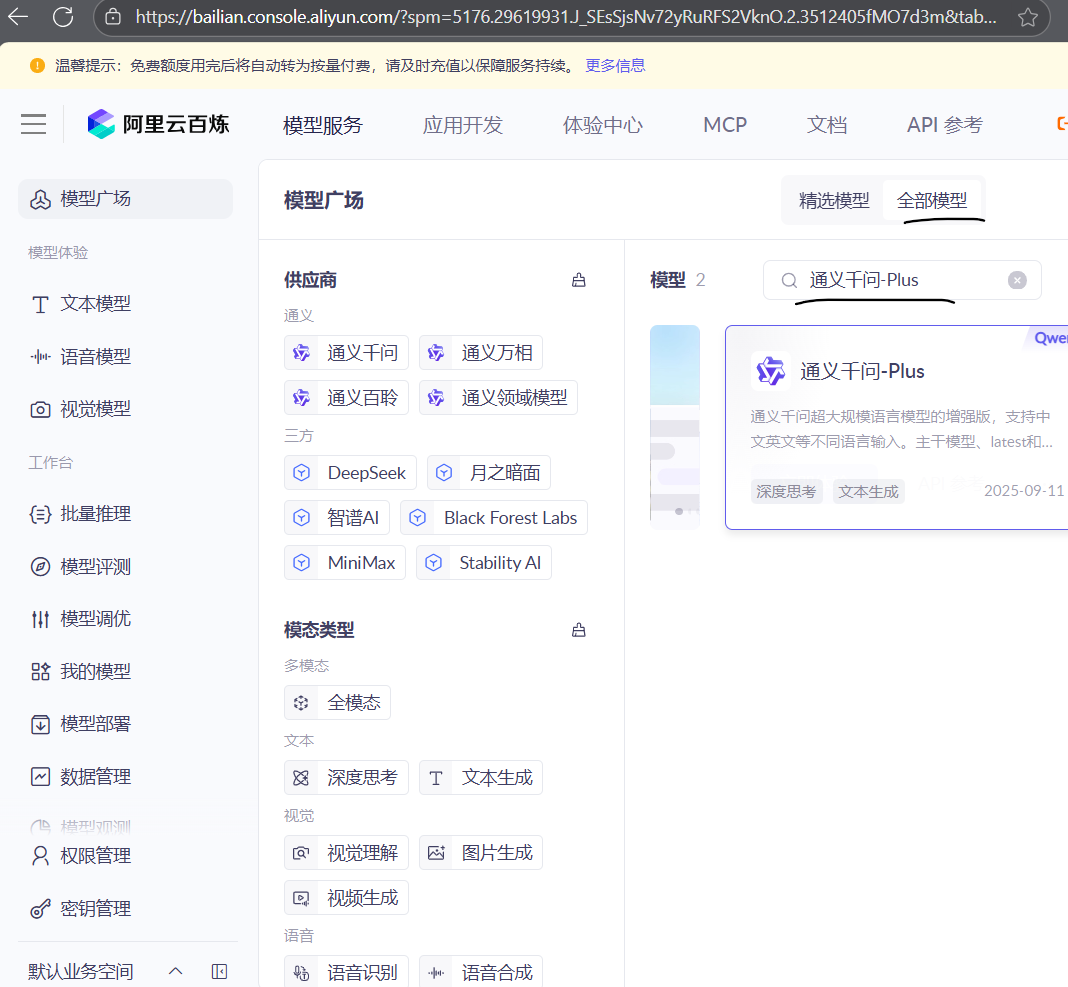
Task: Expand the hamburger navigation menu
Action: (33, 124)
